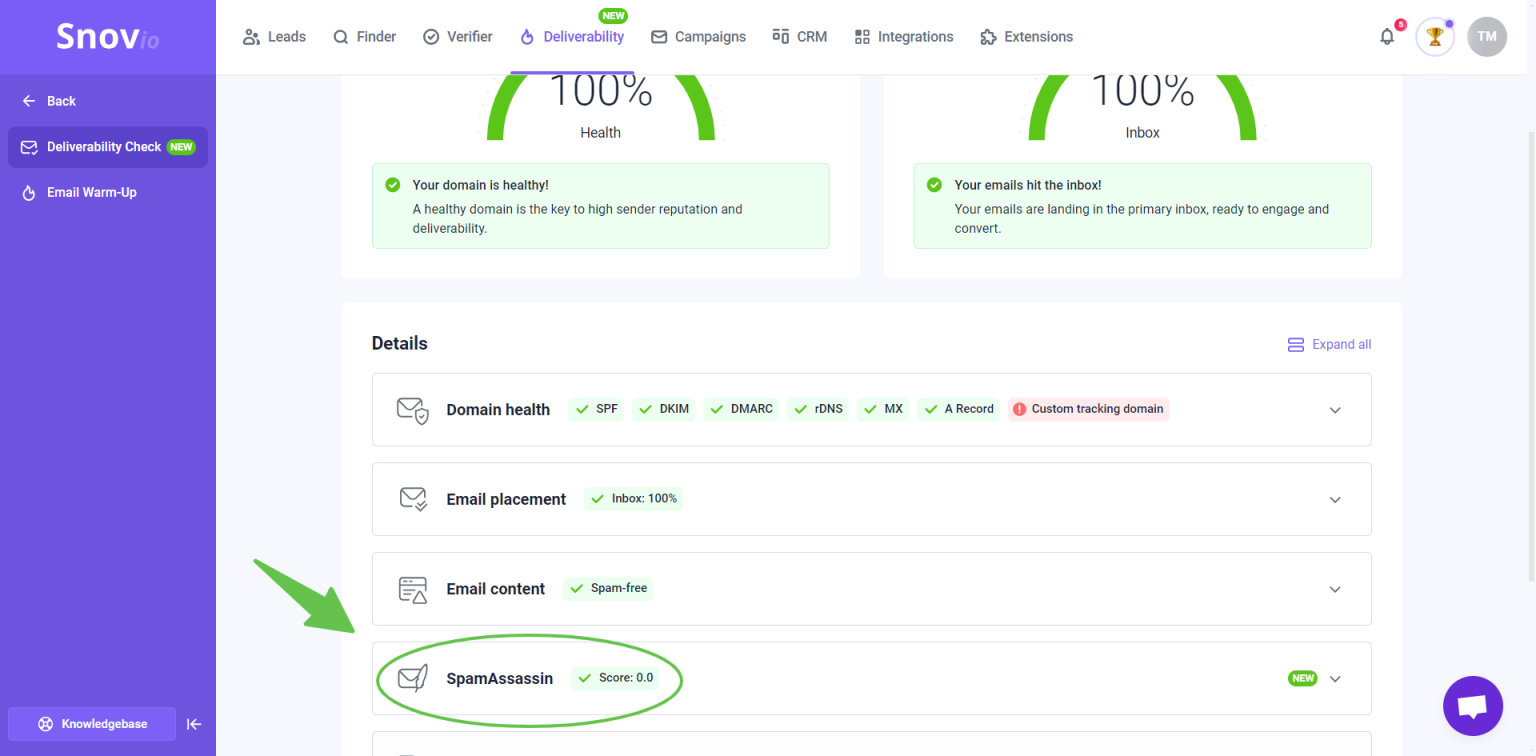This screenshot has height=756, width=1536.
Task: Open the Finder tab
Action: click(x=365, y=37)
